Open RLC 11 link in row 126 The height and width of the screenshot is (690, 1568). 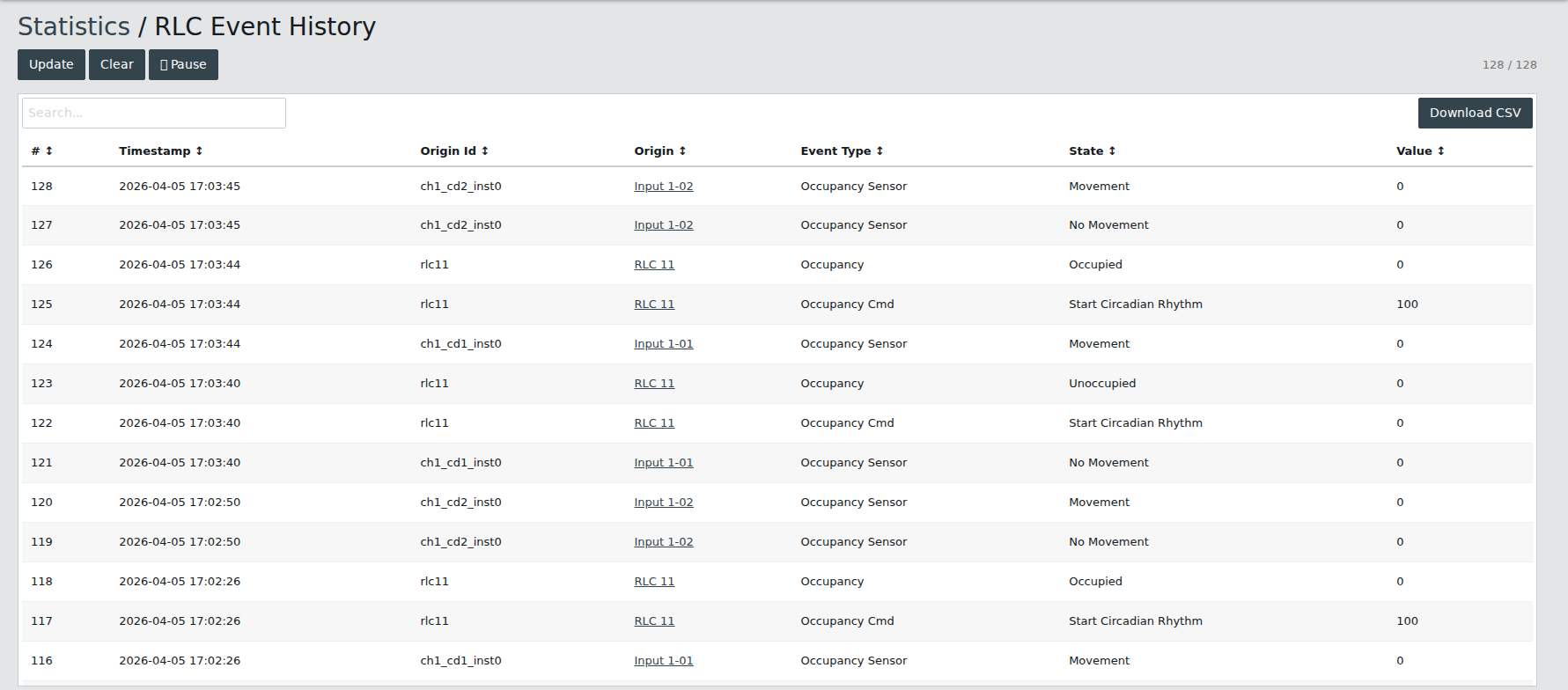pyautogui.click(x=654, y=264)
